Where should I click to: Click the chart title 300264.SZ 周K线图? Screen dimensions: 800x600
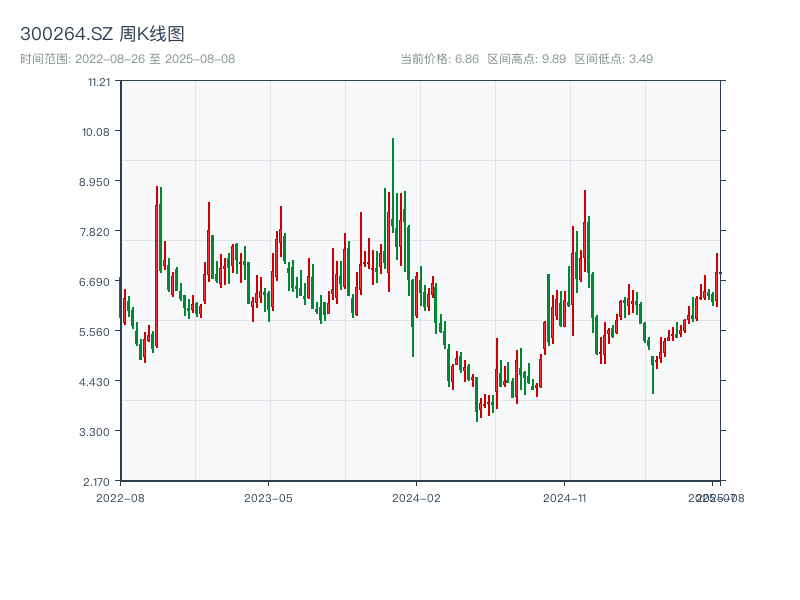pyautogui.click(x=102, y=34)
